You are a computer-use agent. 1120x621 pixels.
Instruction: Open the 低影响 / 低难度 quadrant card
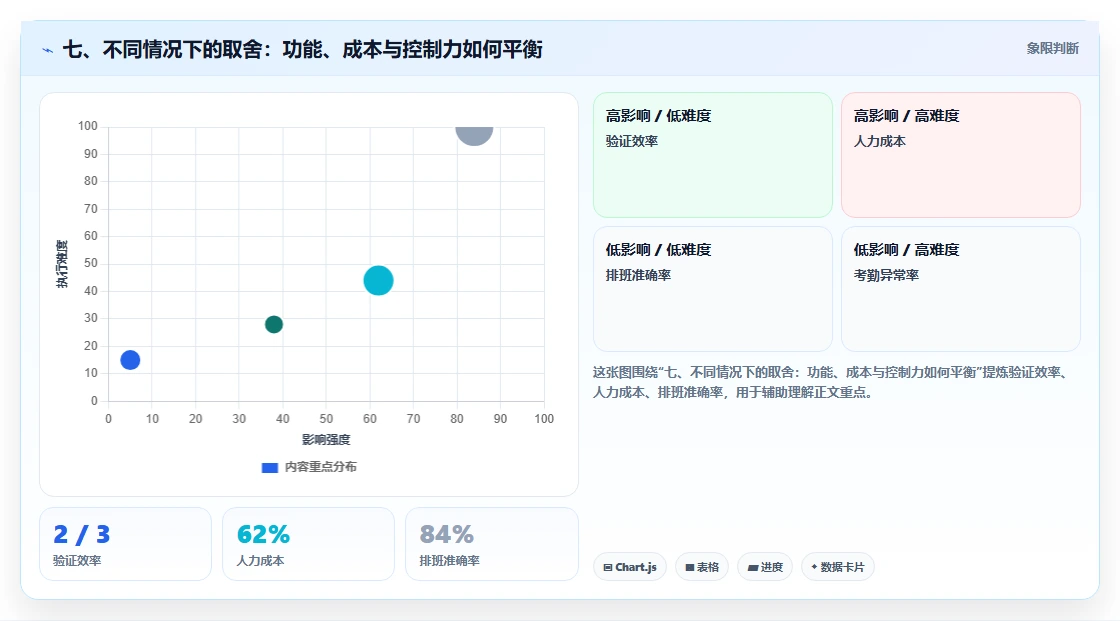click(x=713, y=289)
